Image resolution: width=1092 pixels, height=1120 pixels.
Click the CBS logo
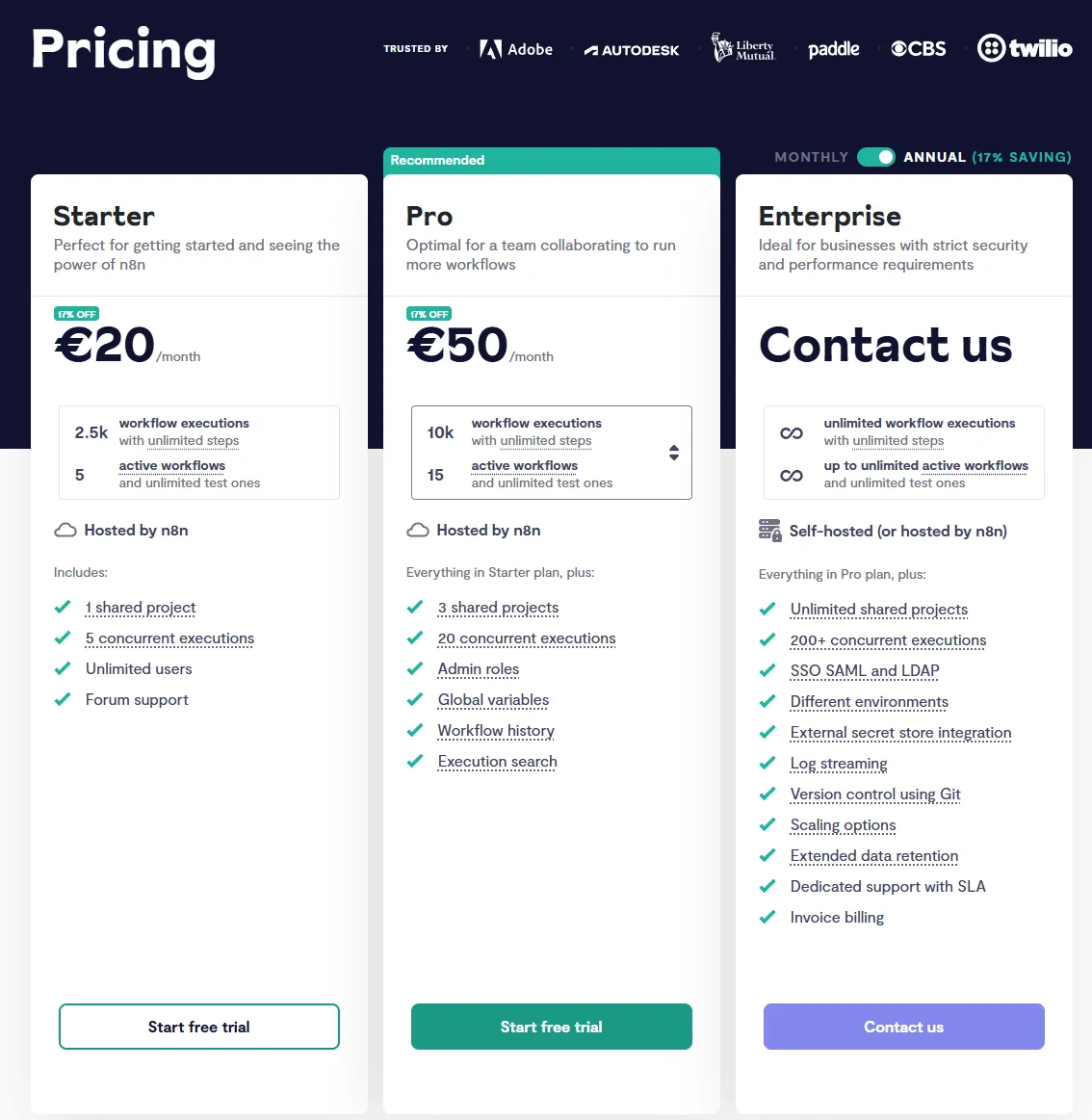point(919,48)
